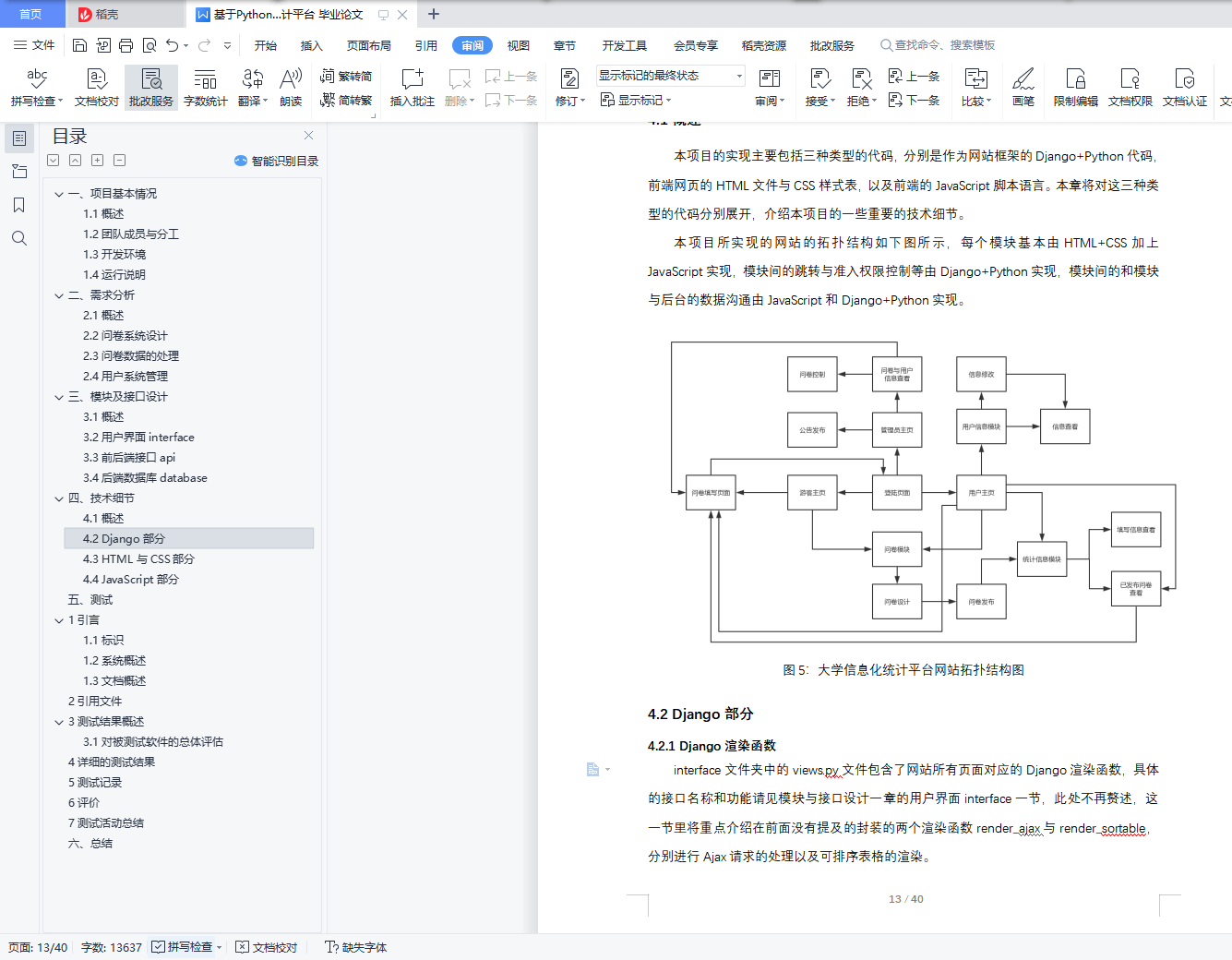Click the Save icon in quick access bar
Viewport: 1232px width, 960px height.
tap(79, 45)
